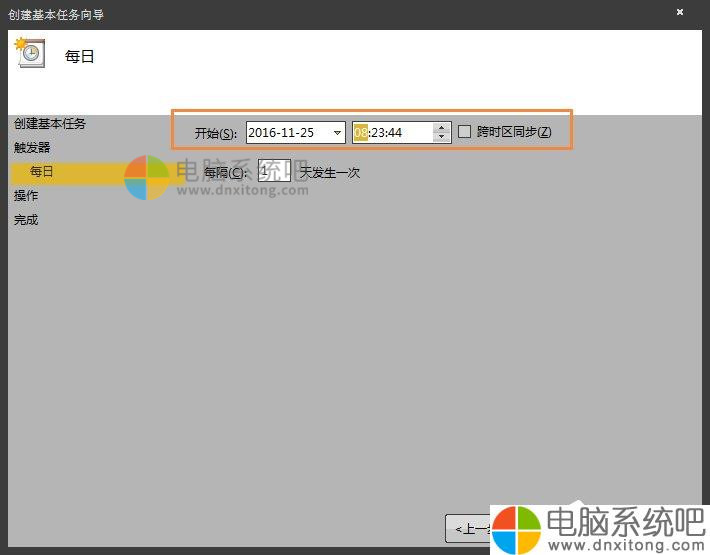The width and height of the screenshot is (710, 555).
Task: Jump to the 操作 step in sidebar
Action: [x=26, y=196]
